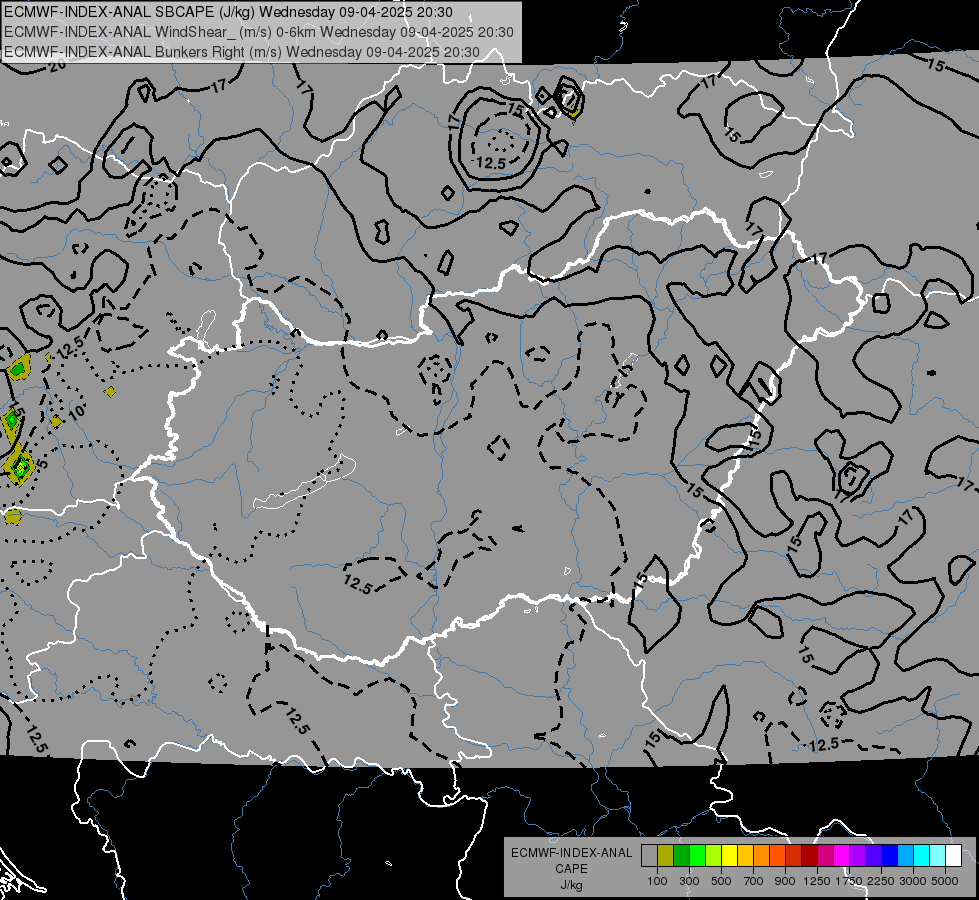
Task: Click the 5000 value under legend
Action: tap(945, 881)
